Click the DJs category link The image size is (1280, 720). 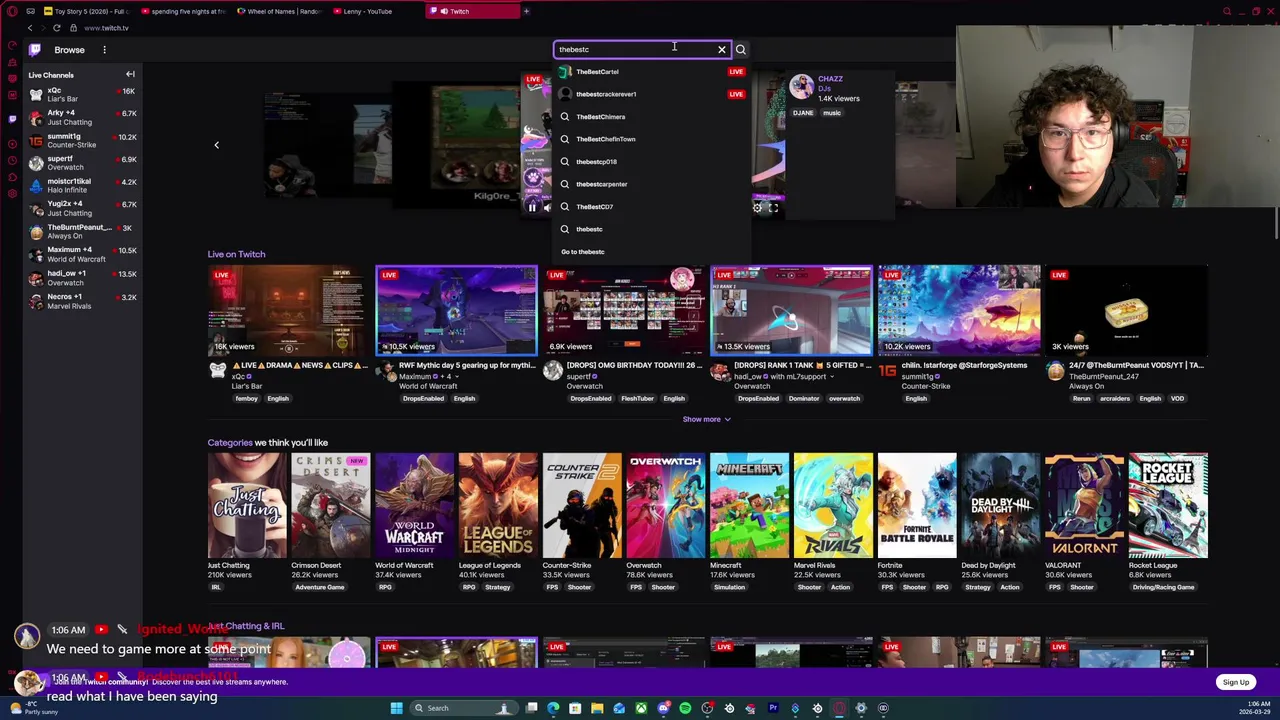(824, 89)
